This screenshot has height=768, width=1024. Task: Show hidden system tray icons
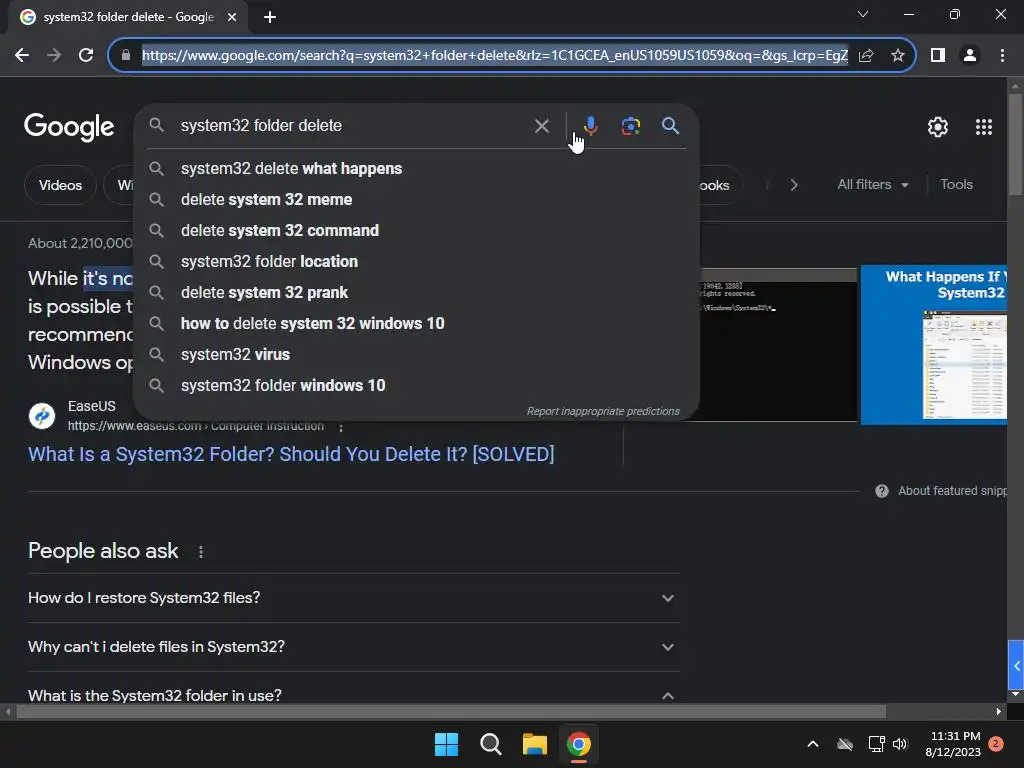813,744
